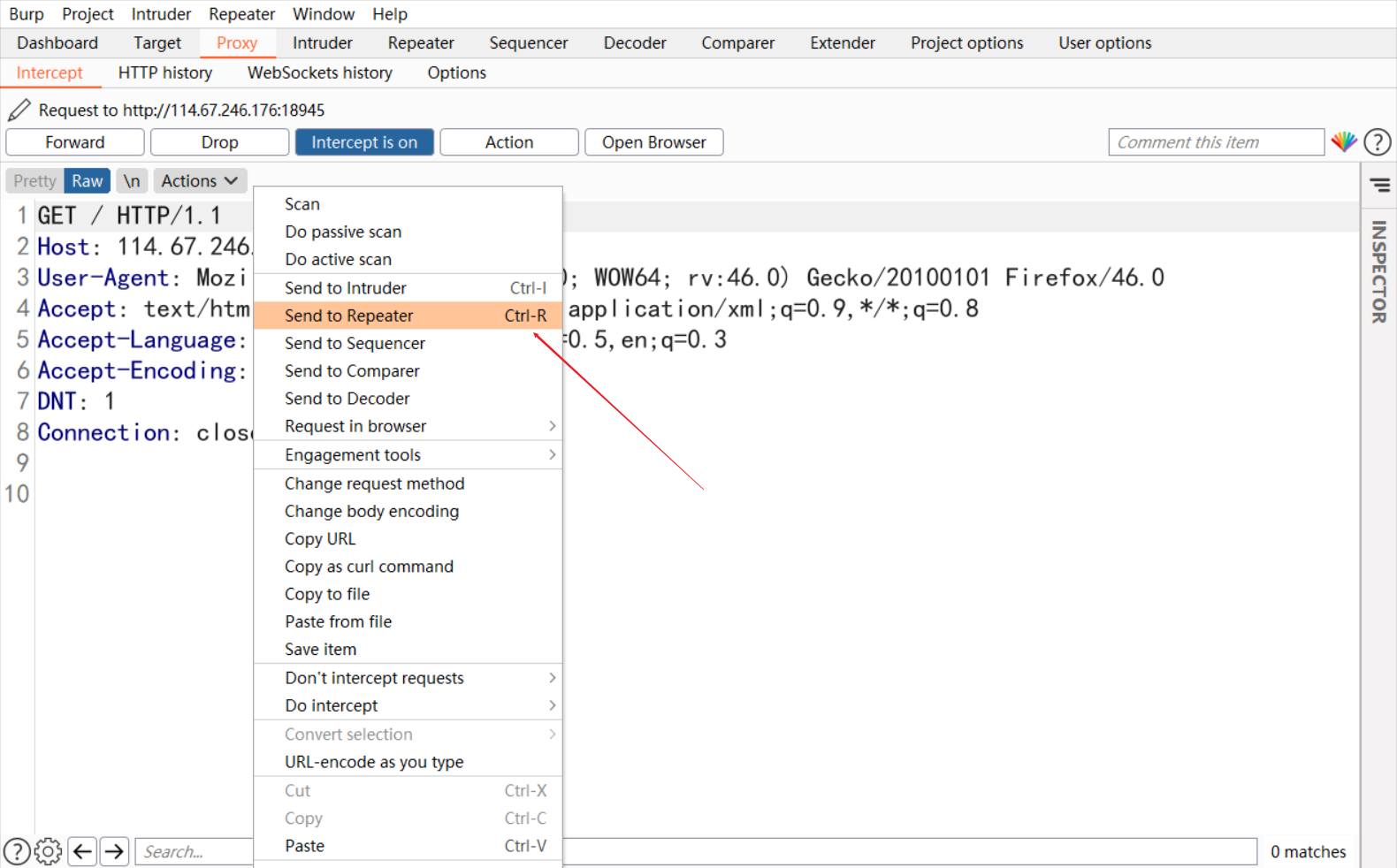
Task: Open the bottom-left help icon
Action: 17,851
